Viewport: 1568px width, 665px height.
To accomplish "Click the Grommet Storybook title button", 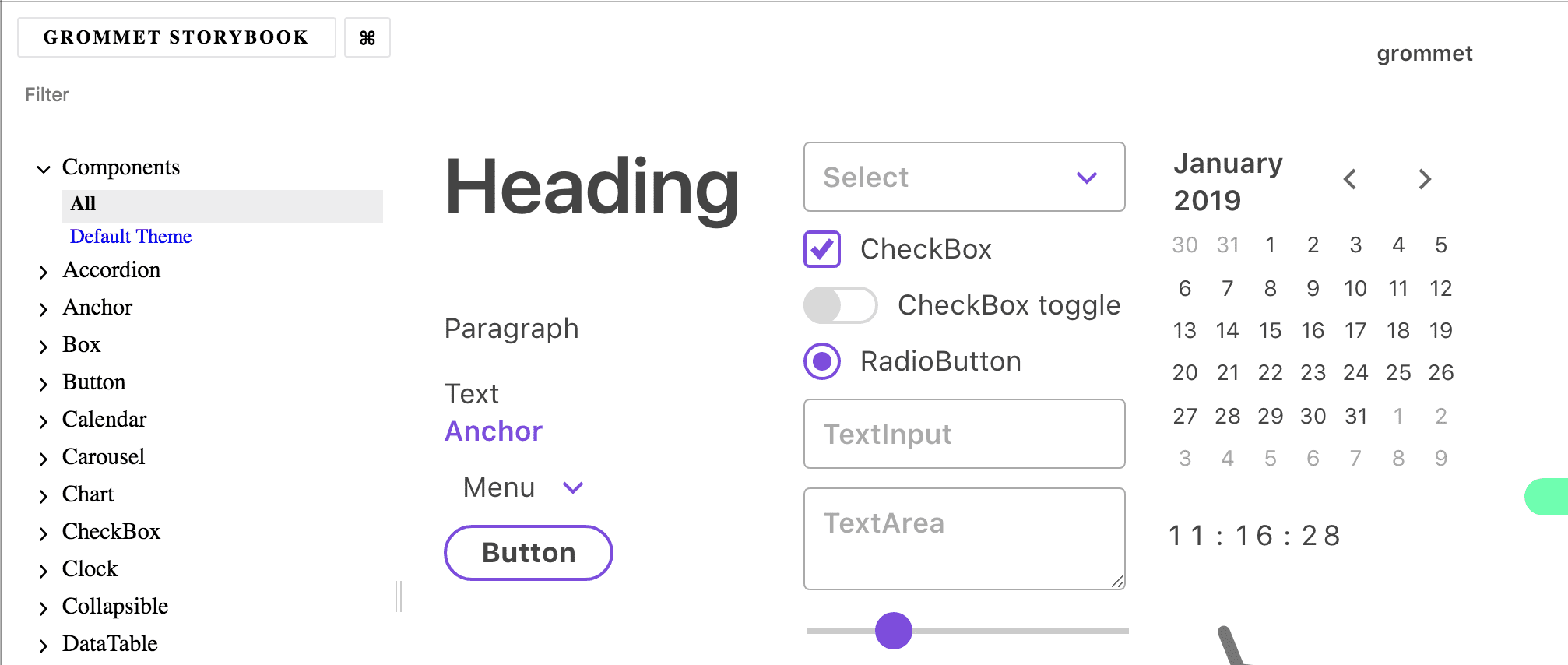I will 177,37.
